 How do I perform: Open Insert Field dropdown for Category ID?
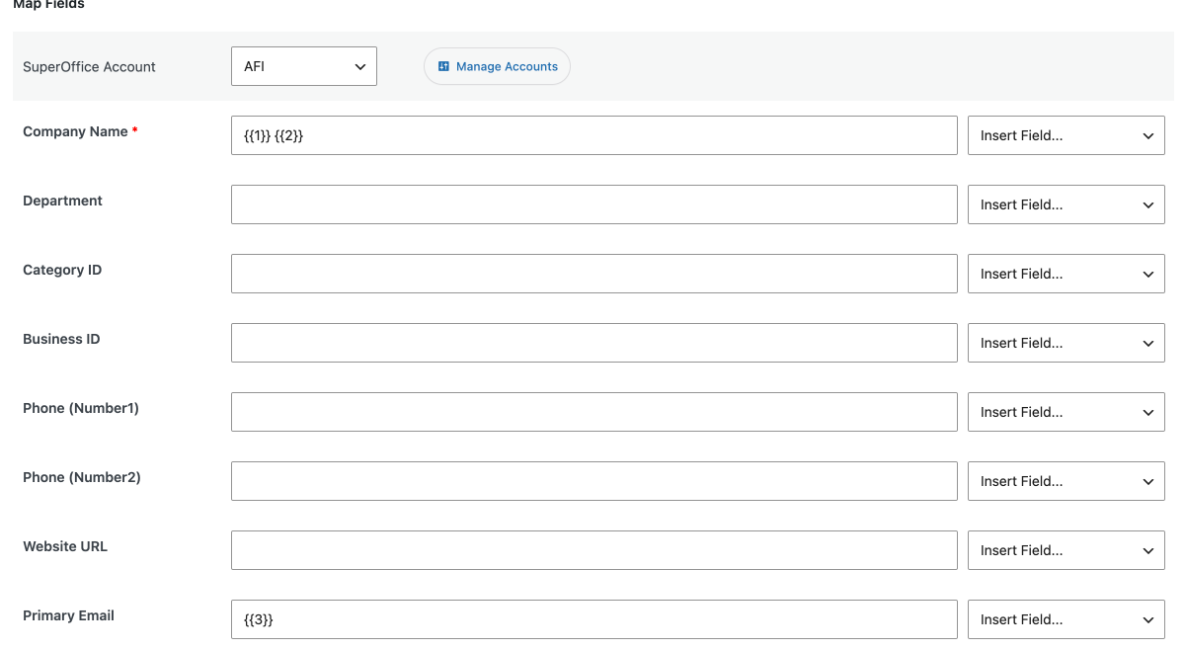coord(1066,274)
